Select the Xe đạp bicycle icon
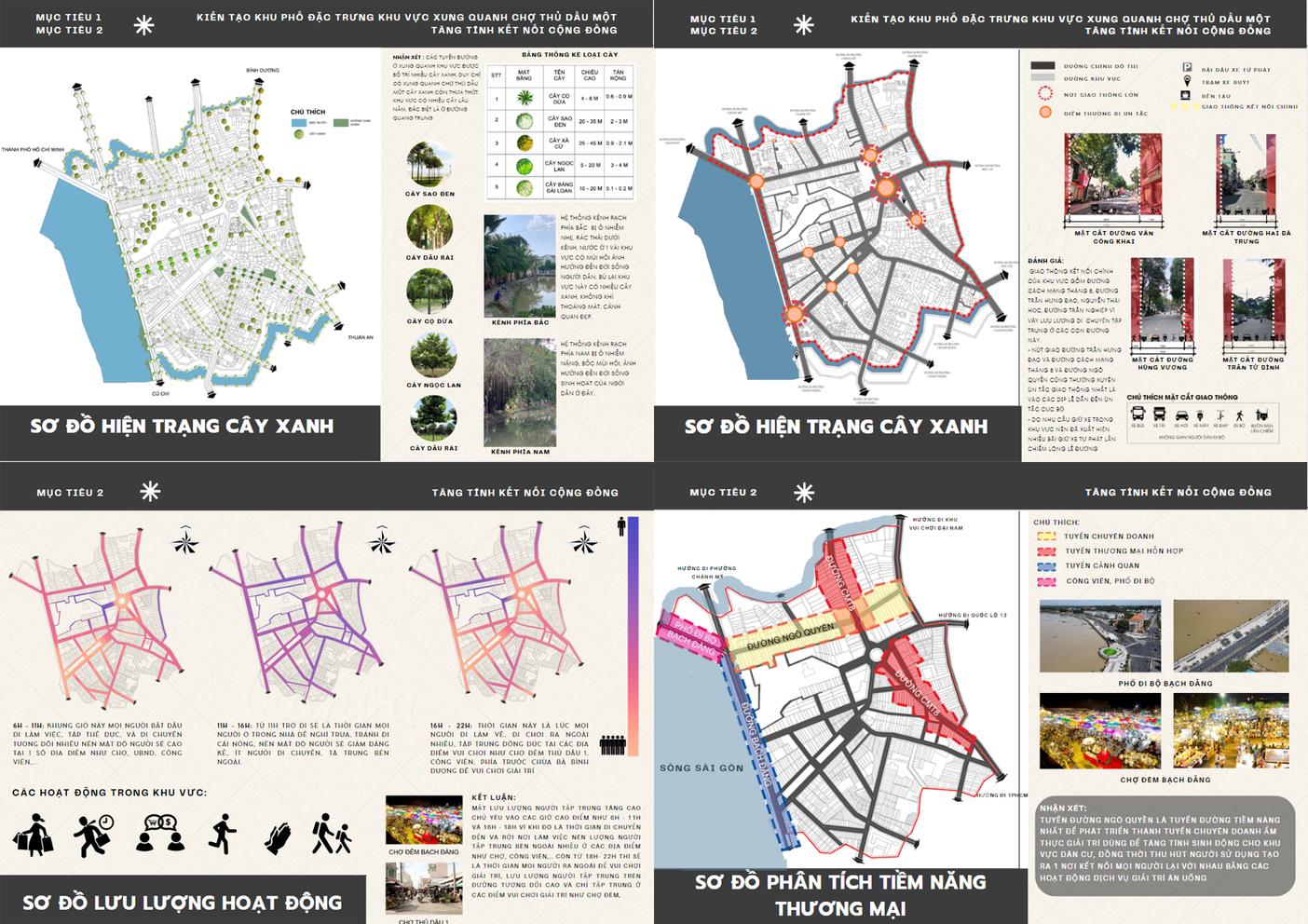The width and height of the screenshot is (1308, 924). click(x=1221, y=415)
